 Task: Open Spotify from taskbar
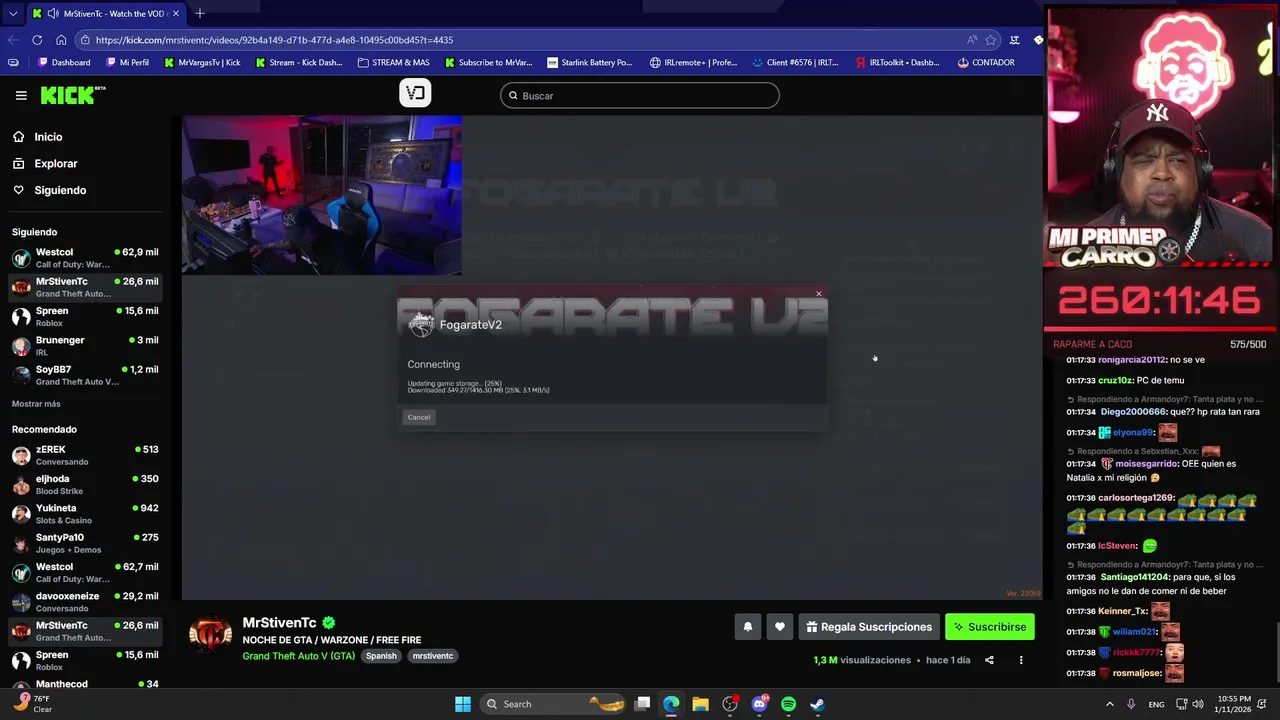click(788, 704)
